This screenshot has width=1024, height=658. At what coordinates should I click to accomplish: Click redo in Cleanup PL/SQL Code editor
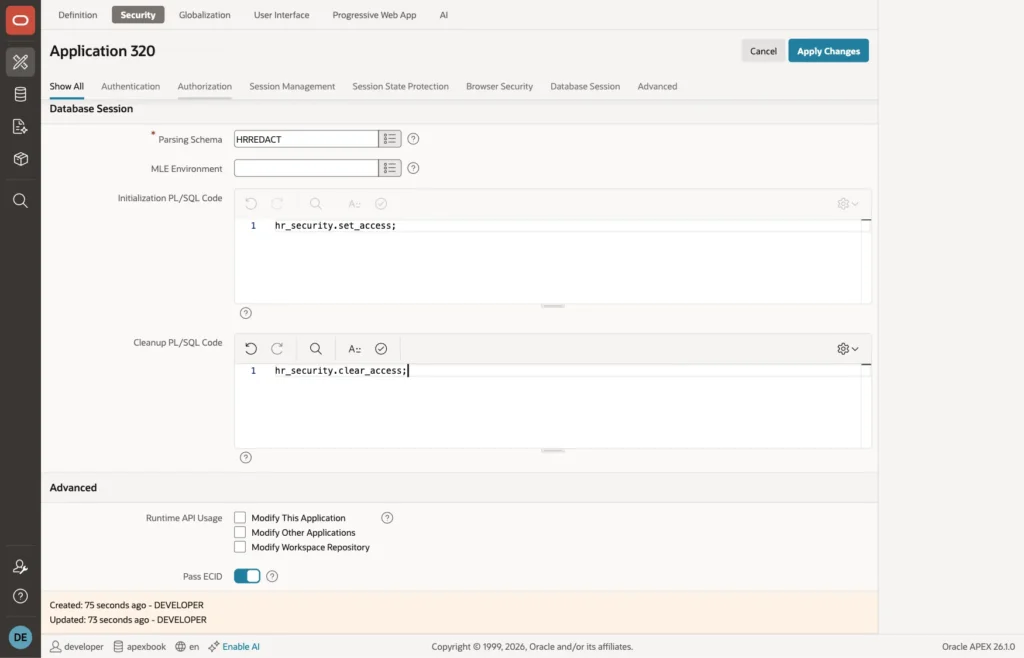[277, 349]
